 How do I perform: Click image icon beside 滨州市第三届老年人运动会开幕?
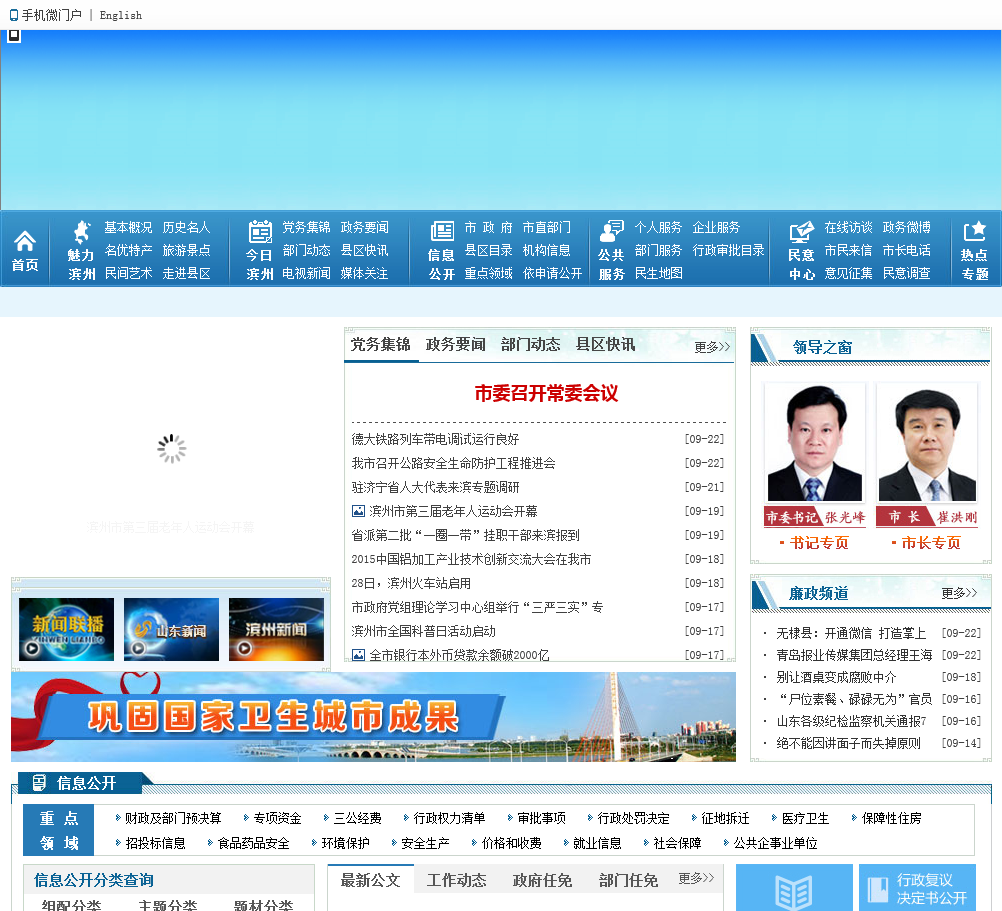pos(358,511)
